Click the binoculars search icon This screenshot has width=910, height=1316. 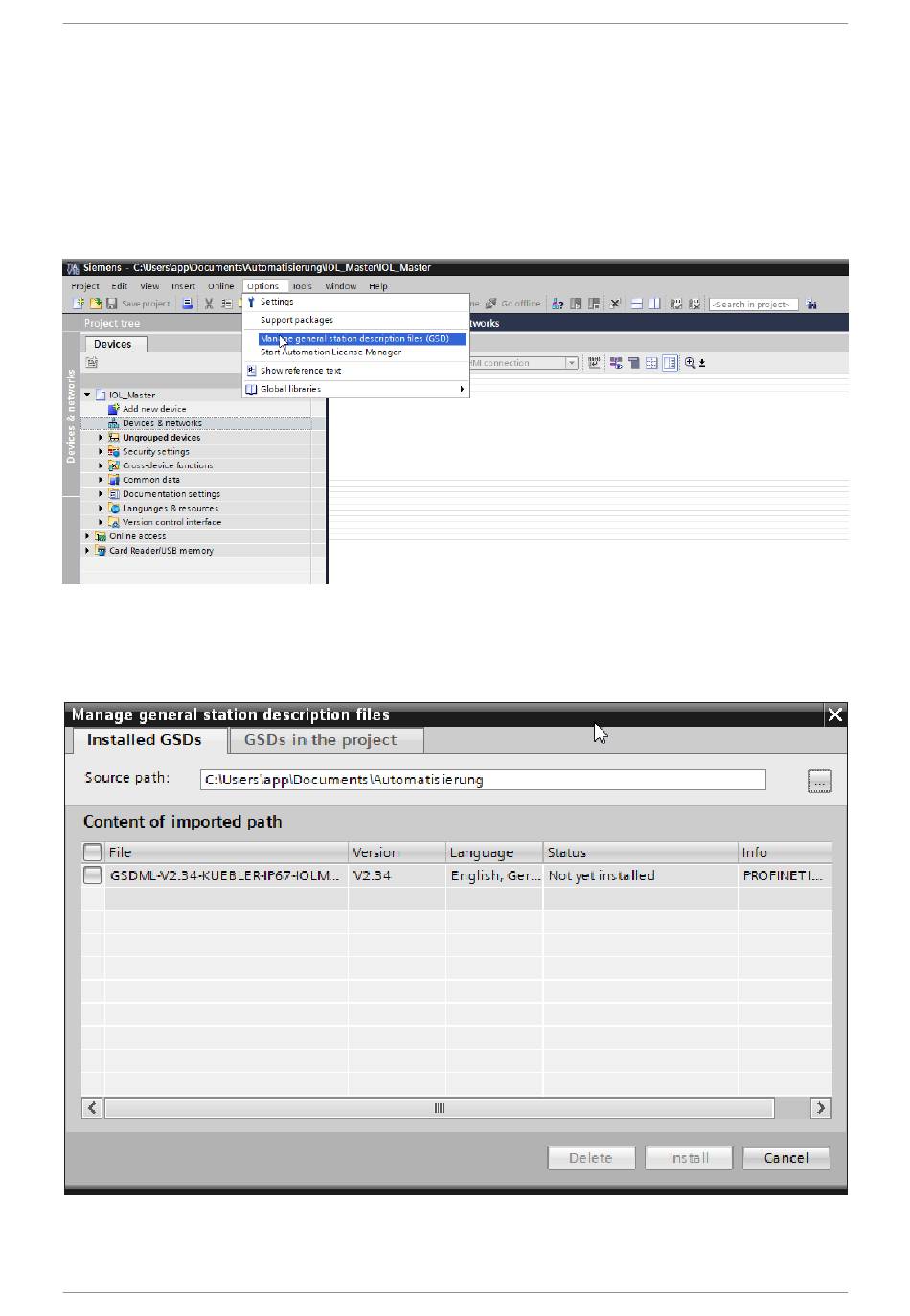click(x=811, y=305)
